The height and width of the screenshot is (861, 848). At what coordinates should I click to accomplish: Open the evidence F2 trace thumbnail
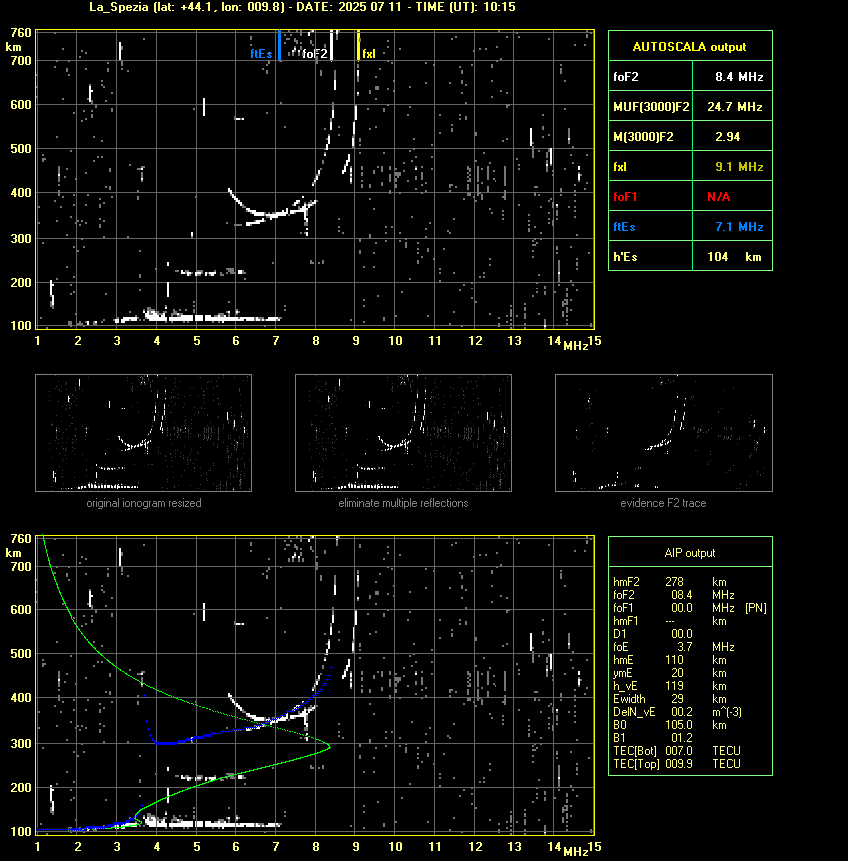pyautogui.click(x=663, y=433)
